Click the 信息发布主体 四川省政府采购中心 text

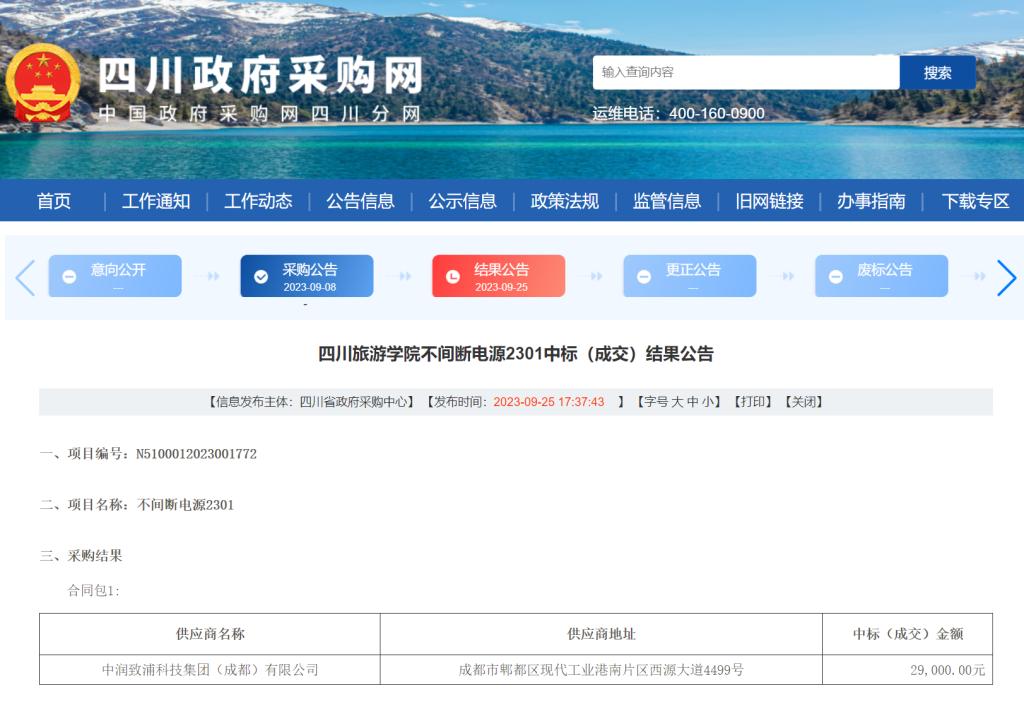click(x=311, y=402)
